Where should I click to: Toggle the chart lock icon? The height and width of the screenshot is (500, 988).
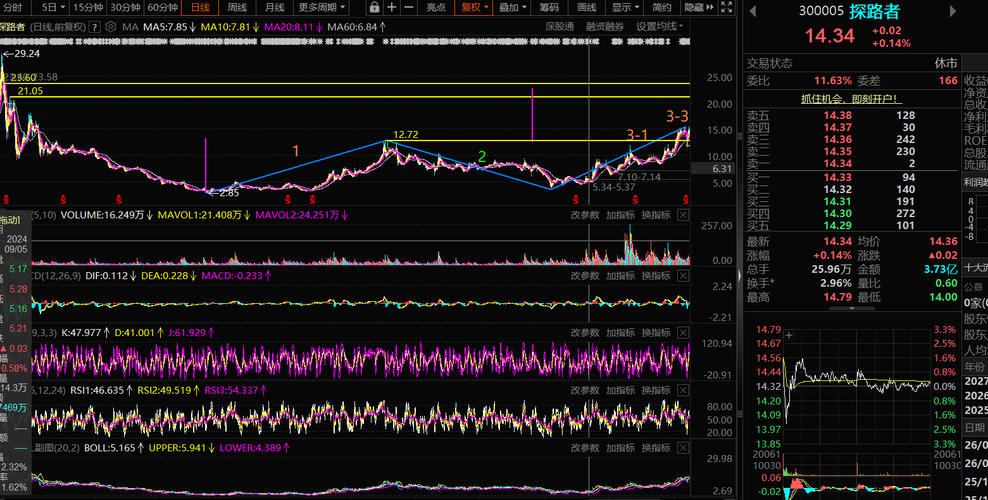tap(374, 8)
